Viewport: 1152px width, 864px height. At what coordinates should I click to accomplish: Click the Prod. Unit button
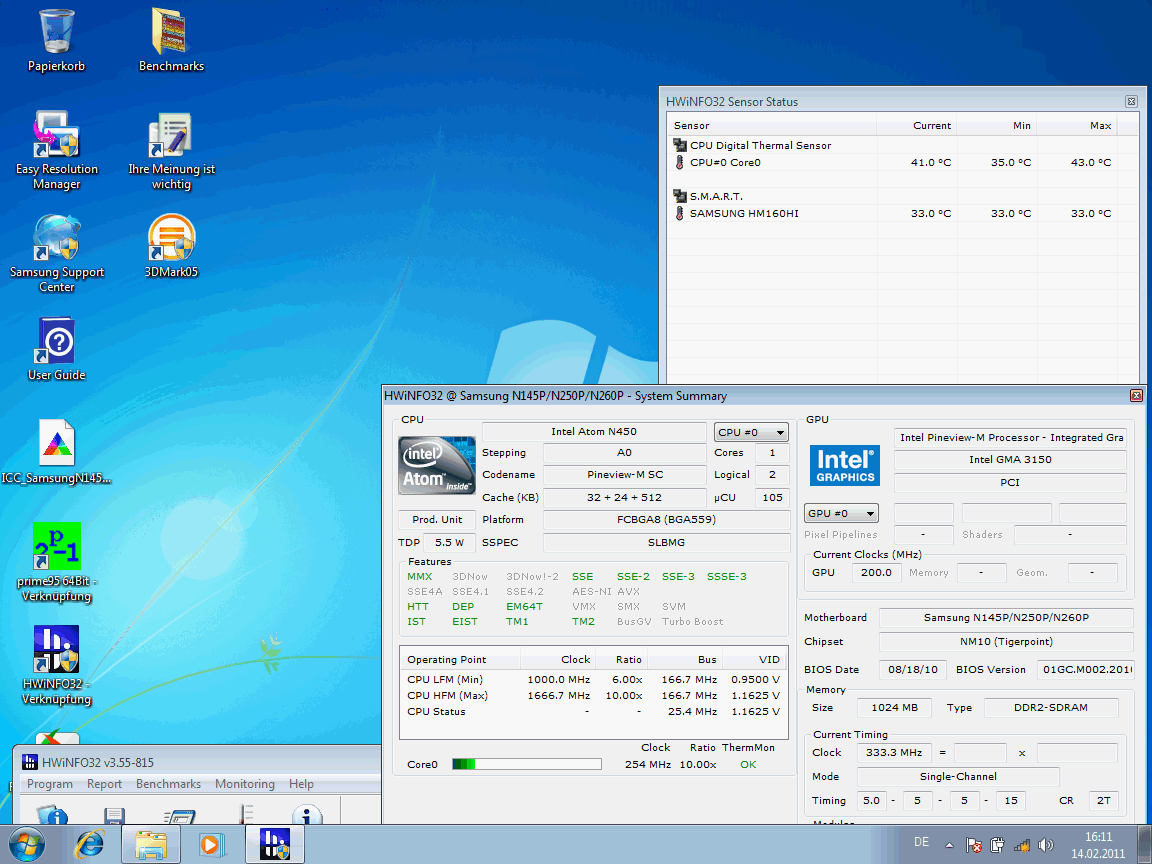click(437, 519)
